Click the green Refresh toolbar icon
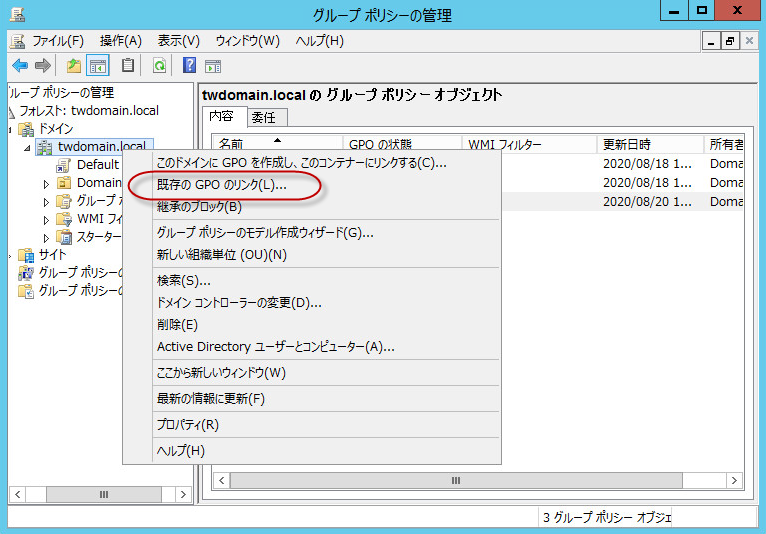 [159, 66]
